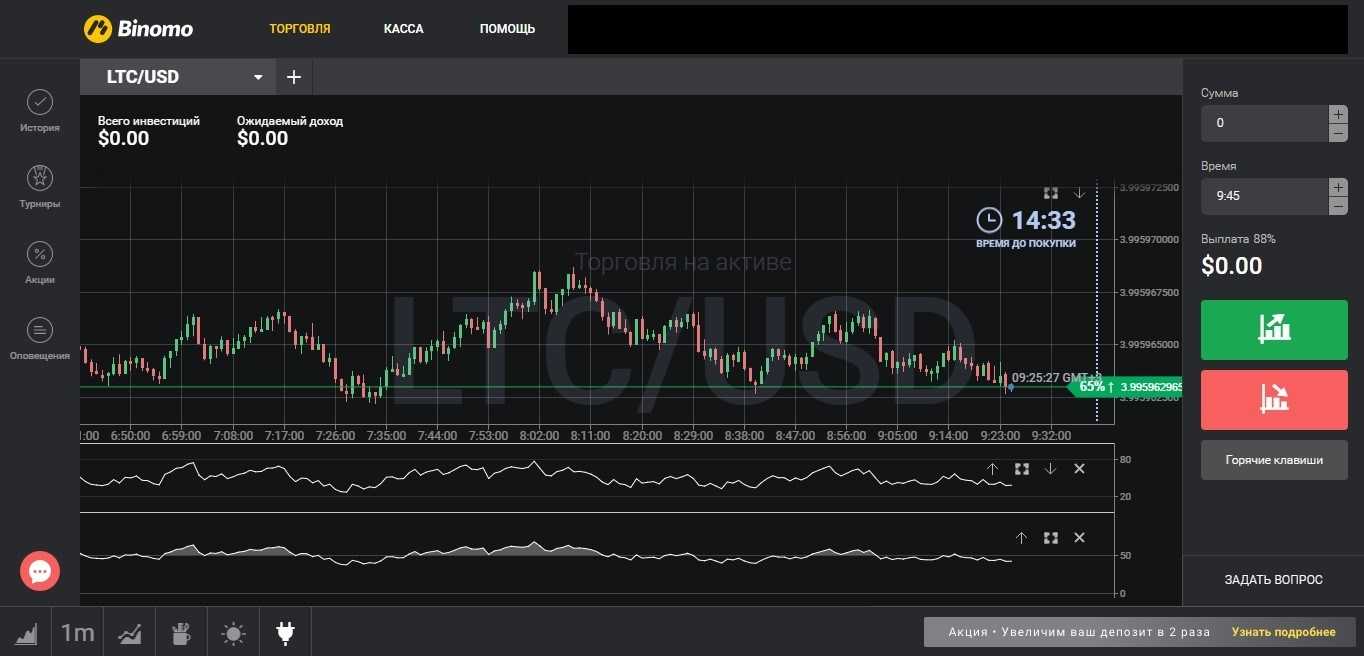Open the 1m timeframe selector
Image resolution: width=1364 pixels, height=656 pixels.
point(77,633)
